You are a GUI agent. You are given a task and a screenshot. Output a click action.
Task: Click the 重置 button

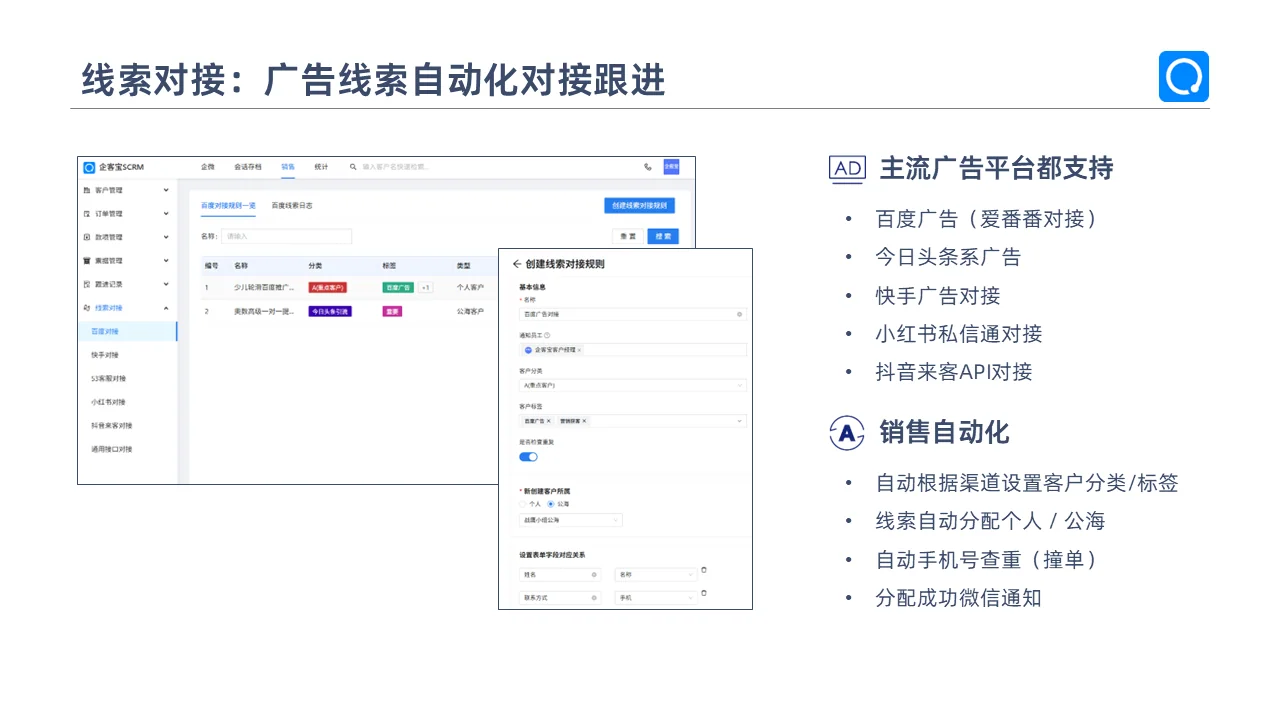627,237
